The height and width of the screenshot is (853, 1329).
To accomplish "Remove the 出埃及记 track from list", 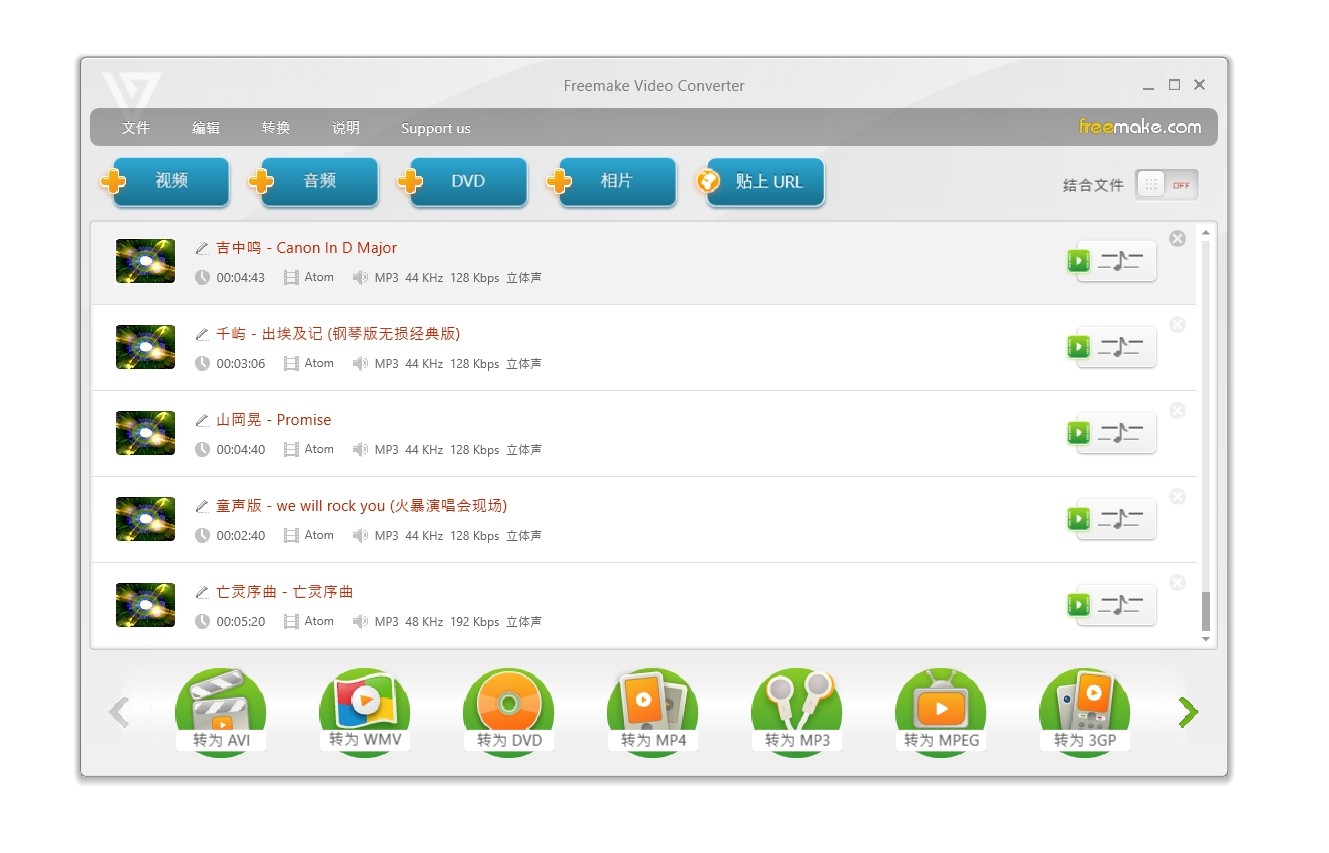I will (1178, 324).
